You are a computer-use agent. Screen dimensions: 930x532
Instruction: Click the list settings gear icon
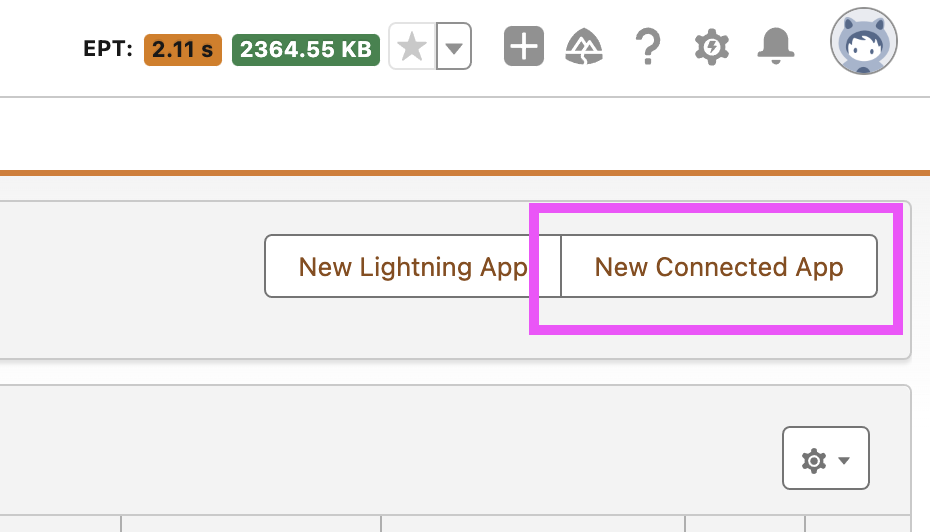[814, 459]
